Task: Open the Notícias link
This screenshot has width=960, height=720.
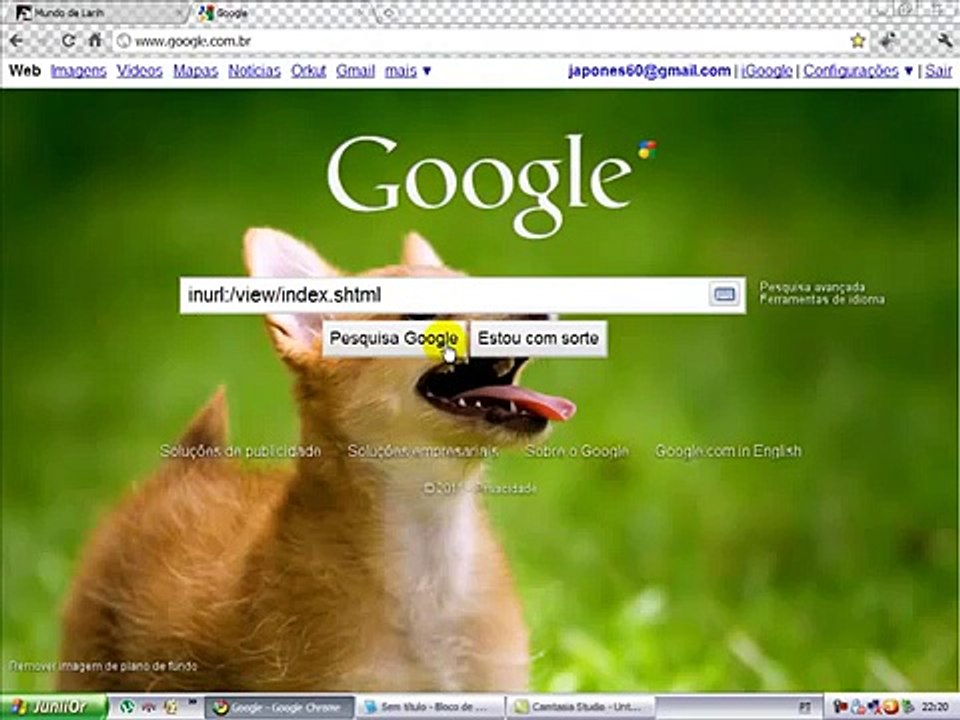Action: 254,71
